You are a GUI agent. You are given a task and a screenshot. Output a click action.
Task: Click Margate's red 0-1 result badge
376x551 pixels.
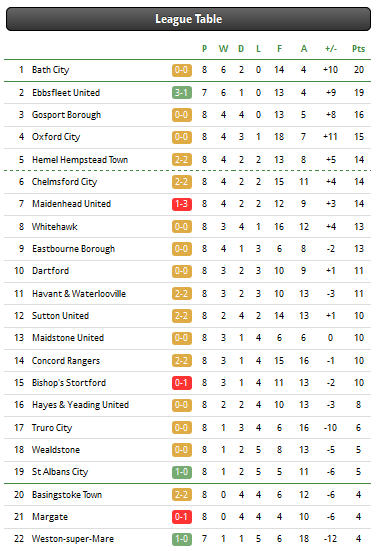coord(182,517)
